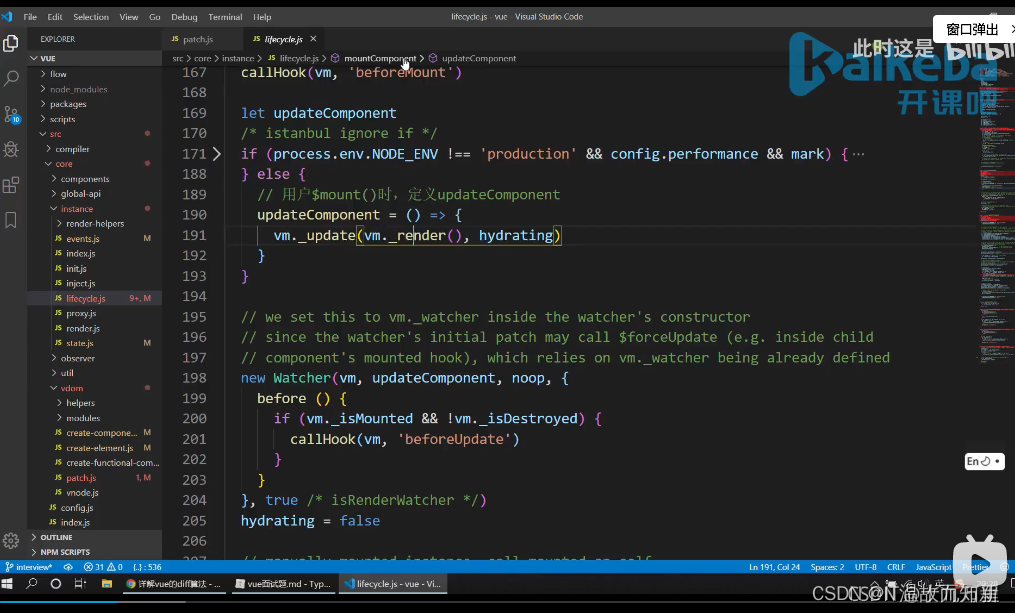Collapse the VUE root folder section
This screenshot has height=613, width=1015.
pyautogui.click(x=95, y=58)
